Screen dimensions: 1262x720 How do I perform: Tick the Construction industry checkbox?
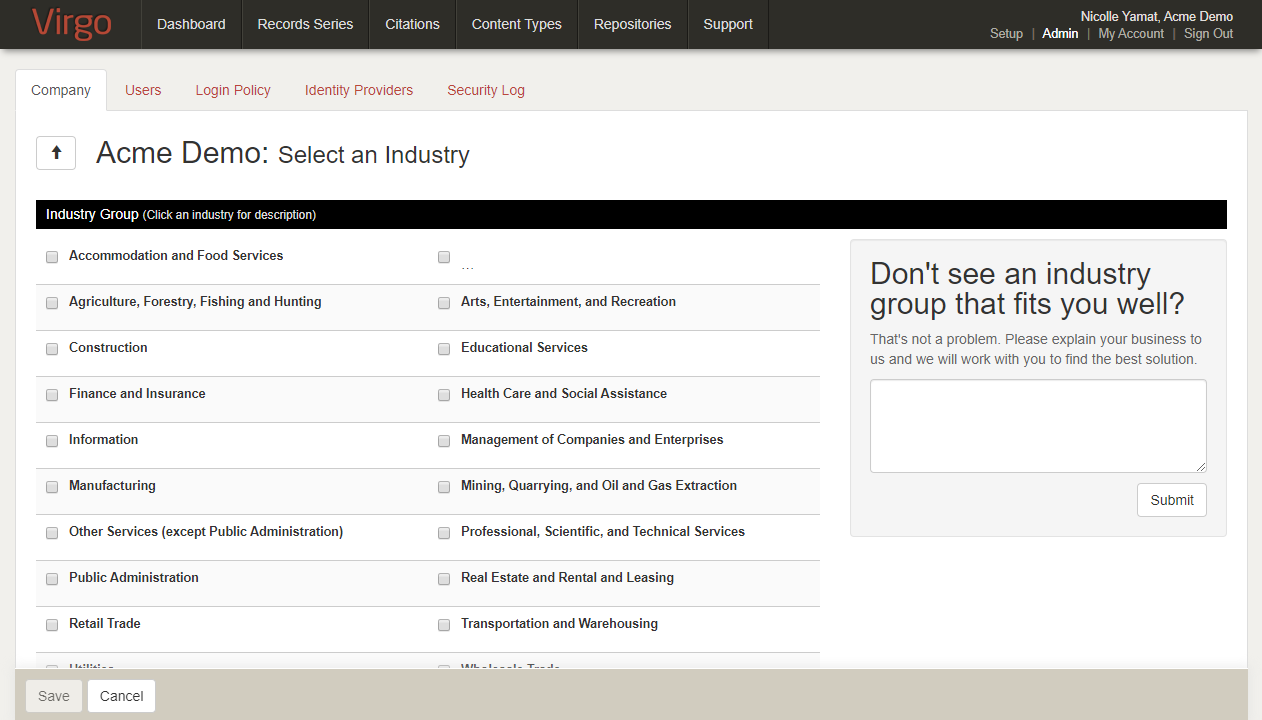coord(52,349)
